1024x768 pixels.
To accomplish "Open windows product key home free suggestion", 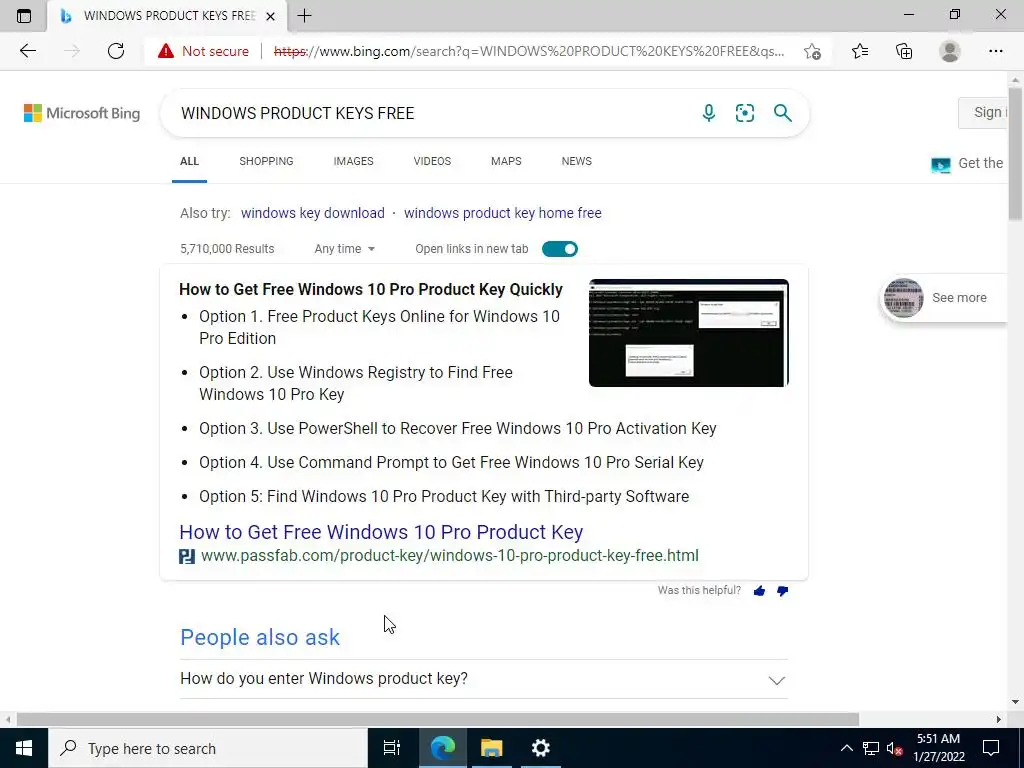I will point(503,213).
